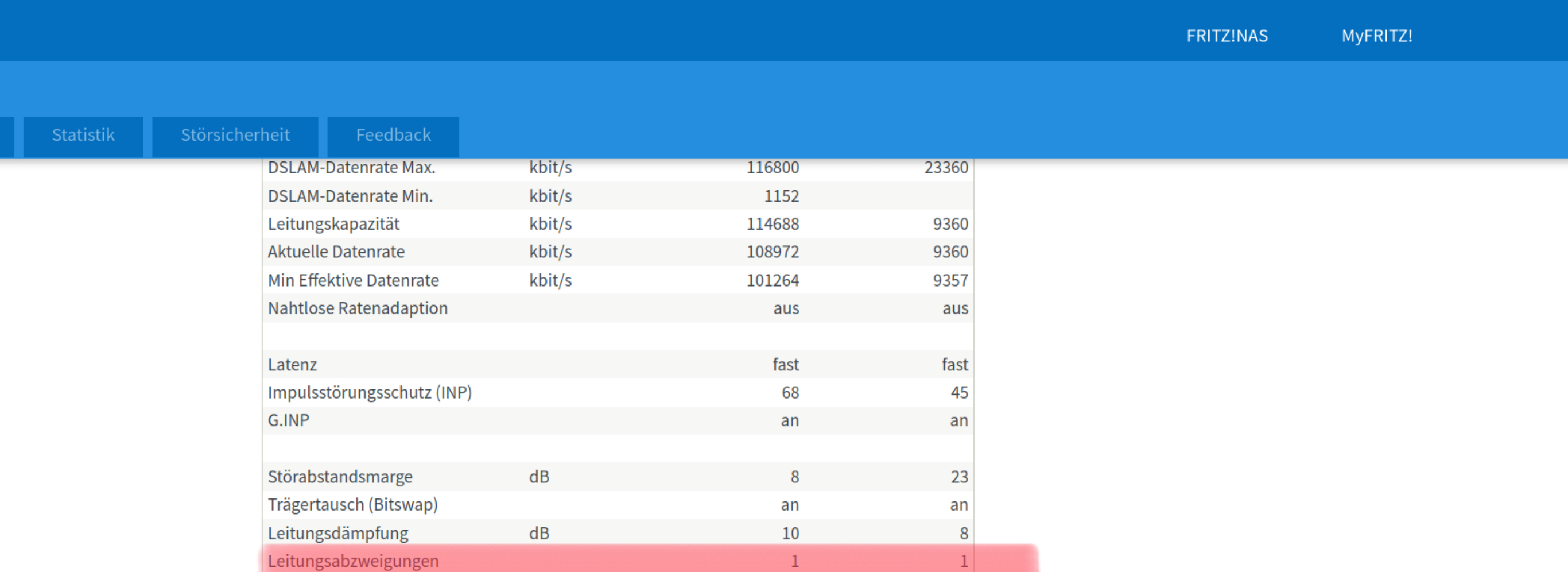
Task: Click kbit/s unit of Leitungskapazität row
Action: [550, 224]
